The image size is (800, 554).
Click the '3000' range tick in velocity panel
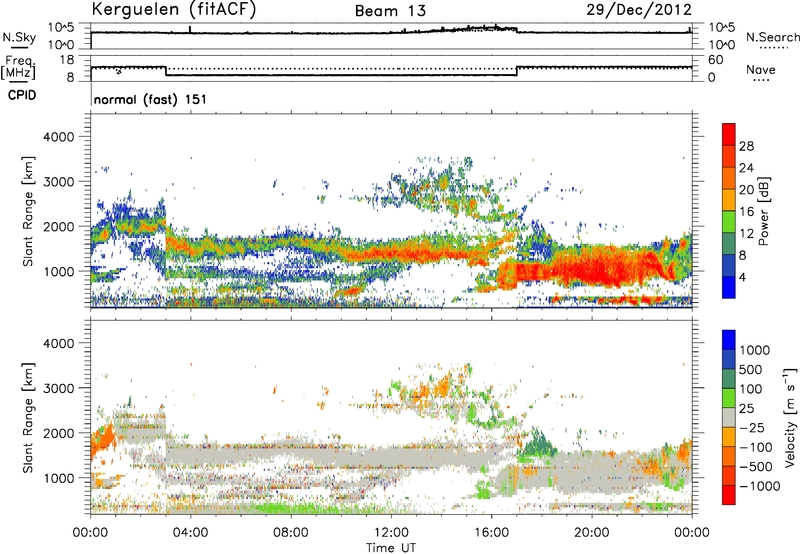pos(59,388)
